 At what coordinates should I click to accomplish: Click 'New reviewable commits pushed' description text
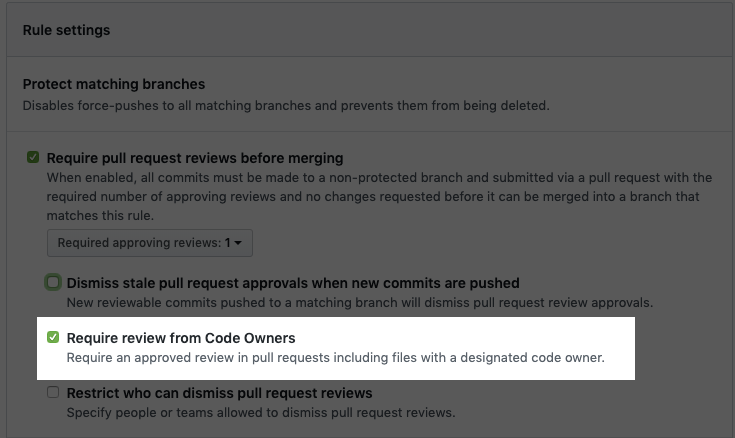360,303
